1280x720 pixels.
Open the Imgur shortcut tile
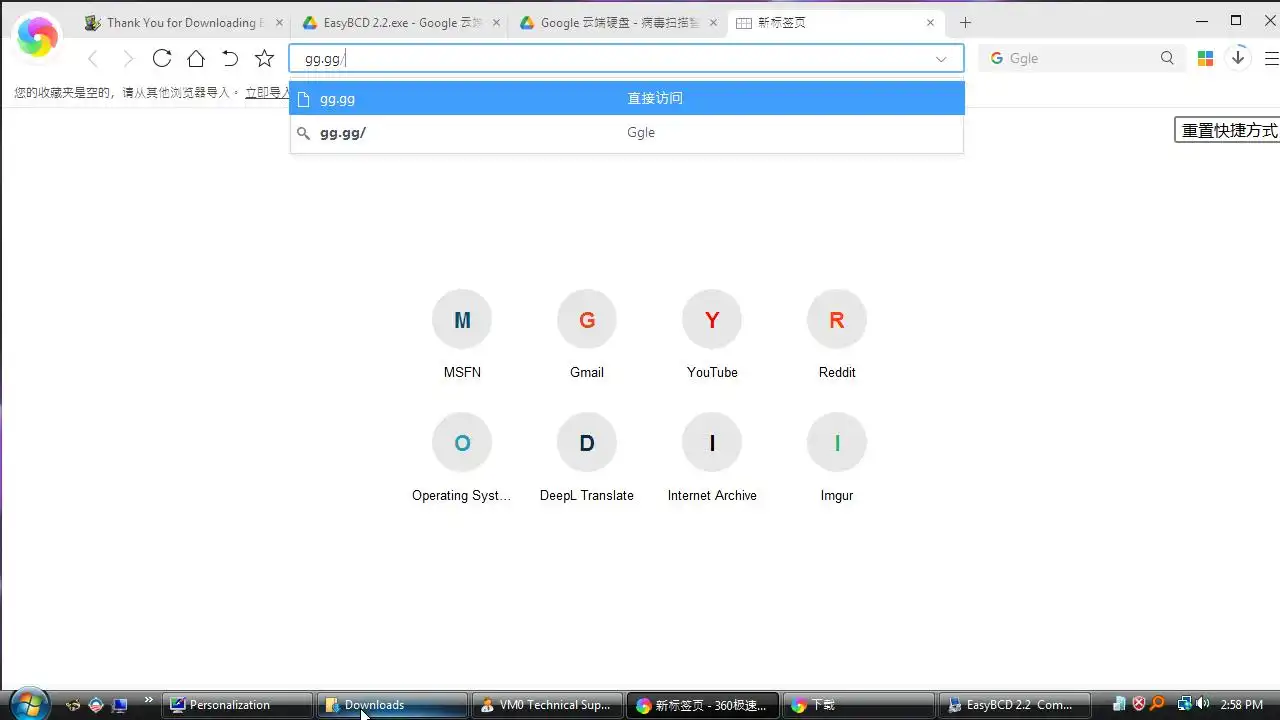(x=837, y=457)
